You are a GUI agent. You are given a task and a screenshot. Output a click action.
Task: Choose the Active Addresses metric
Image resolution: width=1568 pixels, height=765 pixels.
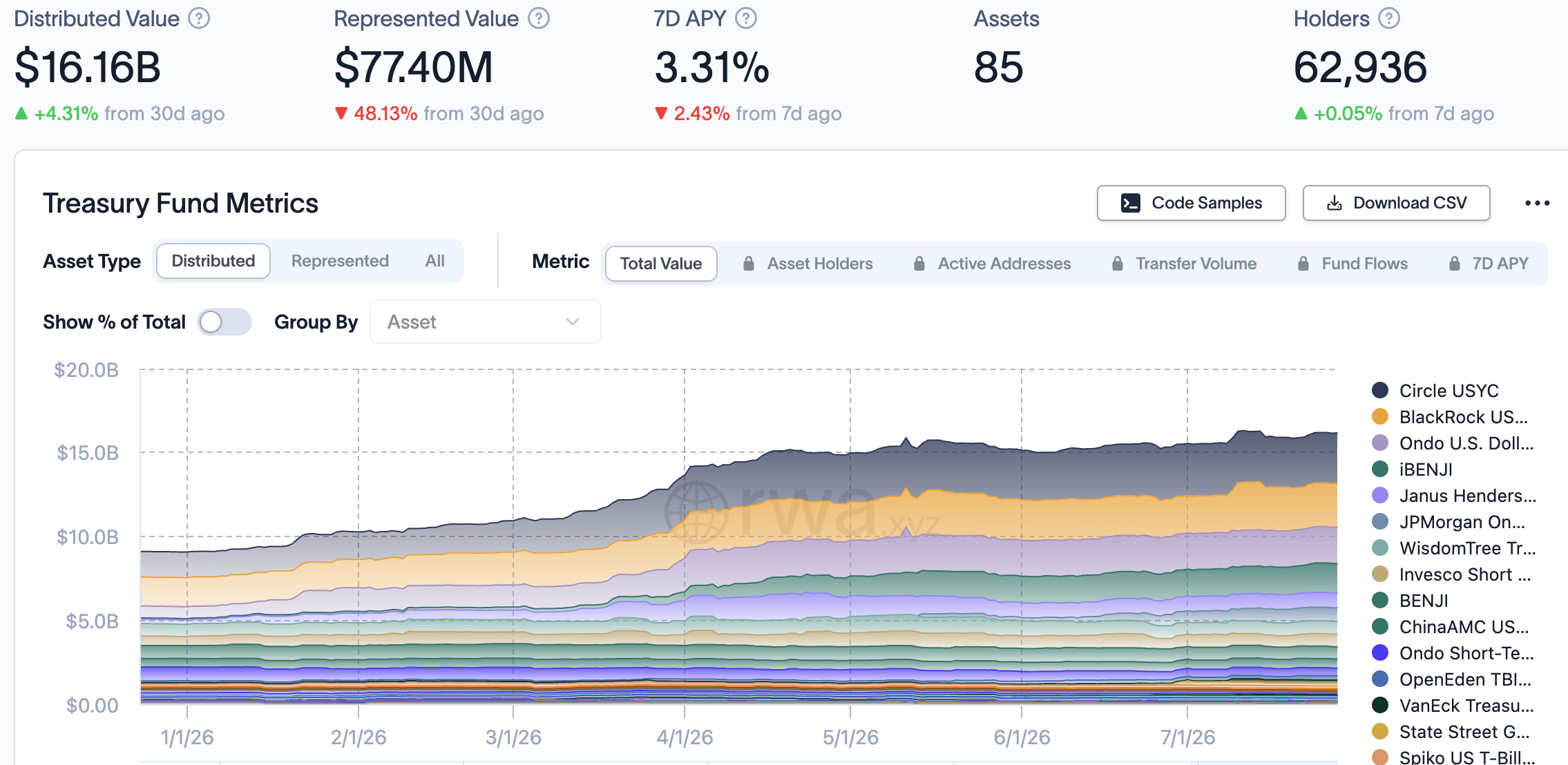pos(992,264)
